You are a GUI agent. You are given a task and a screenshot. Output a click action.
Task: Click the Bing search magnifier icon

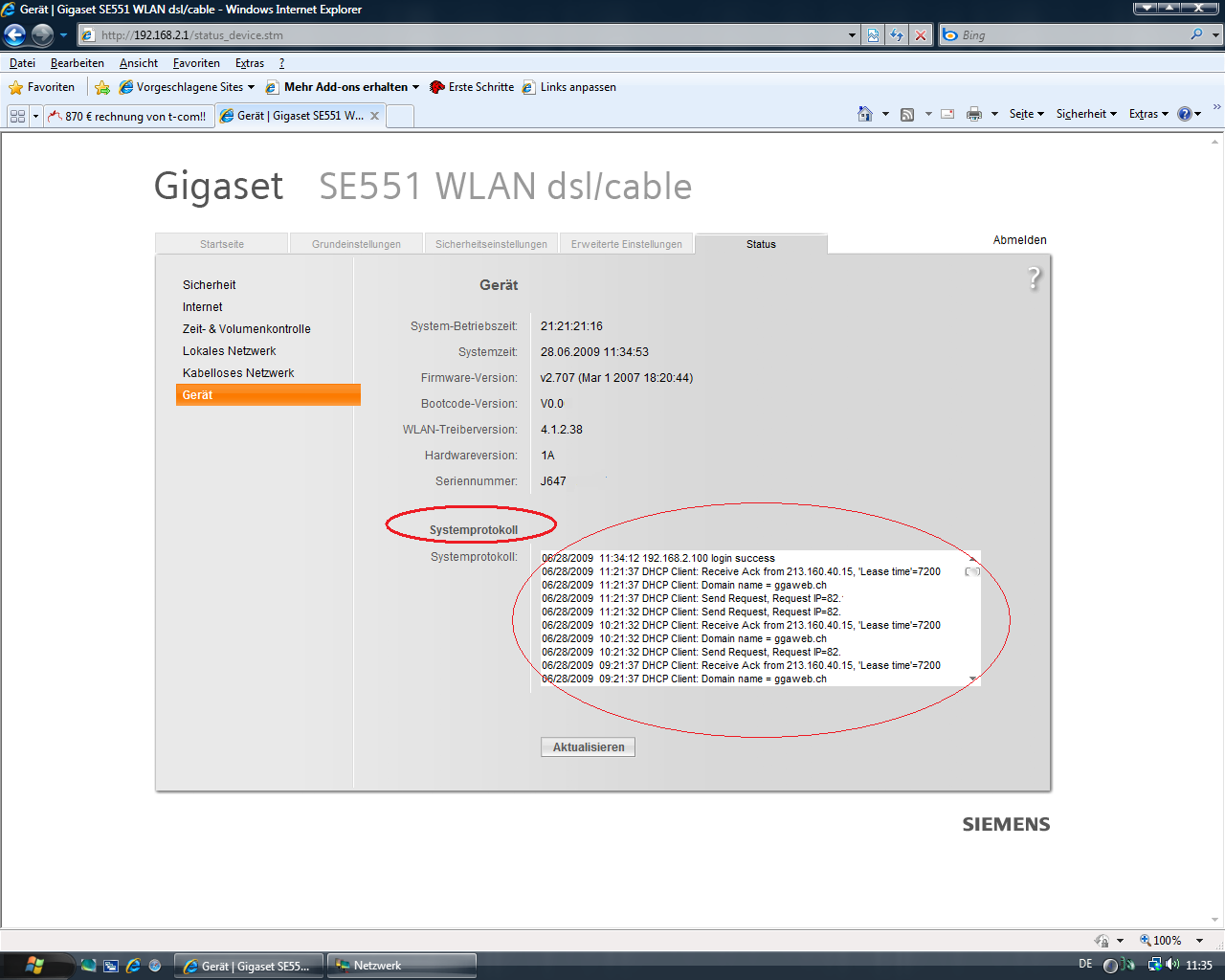1196,34
